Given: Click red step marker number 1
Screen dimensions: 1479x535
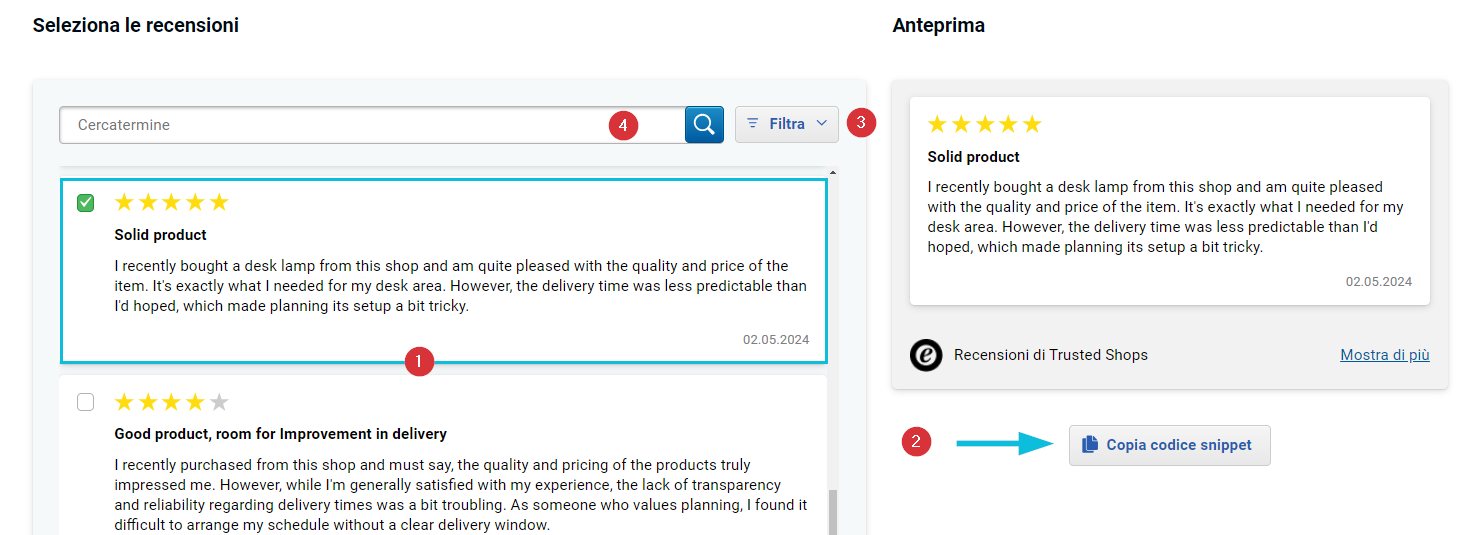Looking at the screenshot, I should (419, 361).
